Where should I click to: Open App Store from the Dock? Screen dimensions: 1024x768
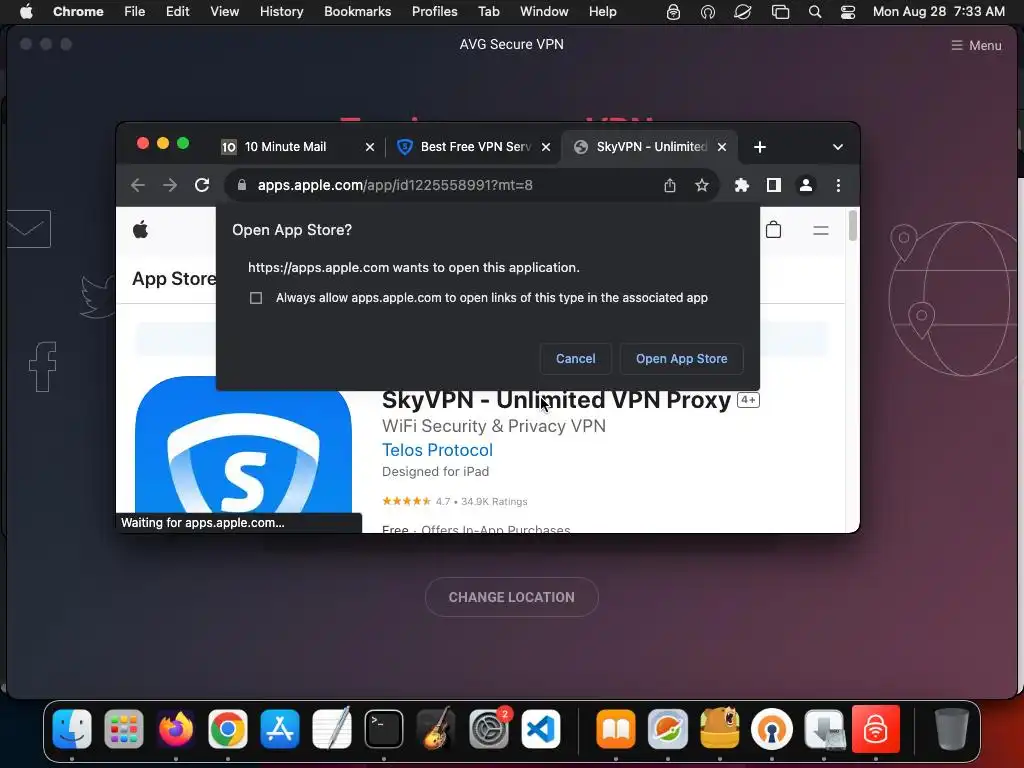[280, 728]
